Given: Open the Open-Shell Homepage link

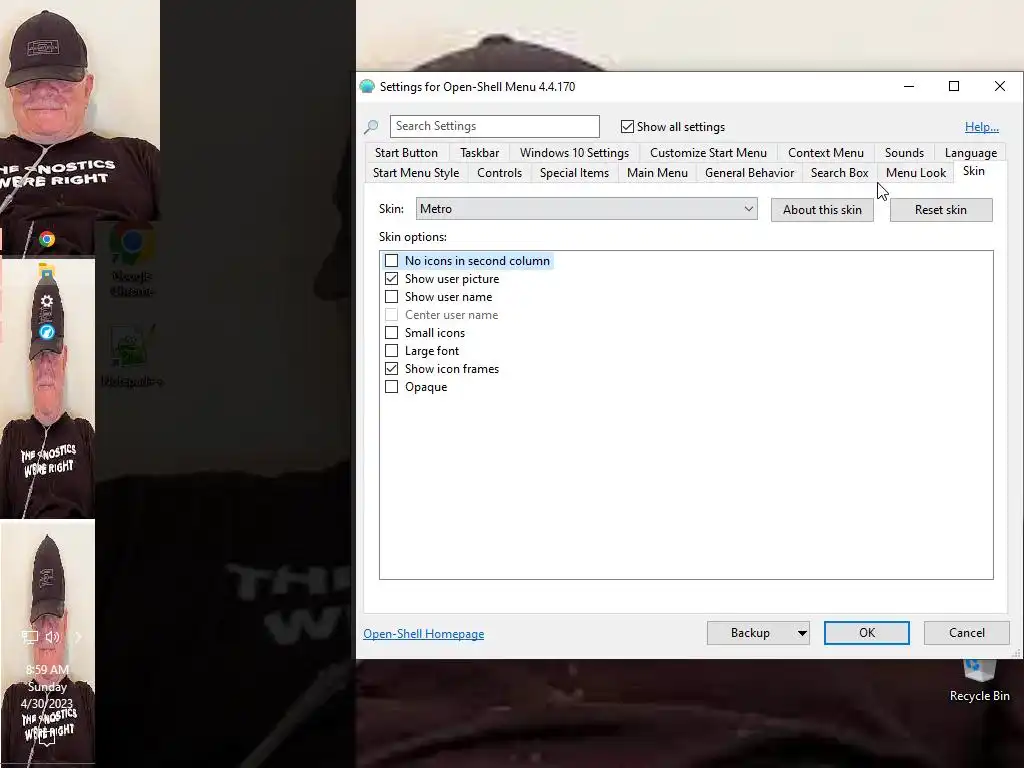Looking at the screenshot, I should click(x=423, y=633).
